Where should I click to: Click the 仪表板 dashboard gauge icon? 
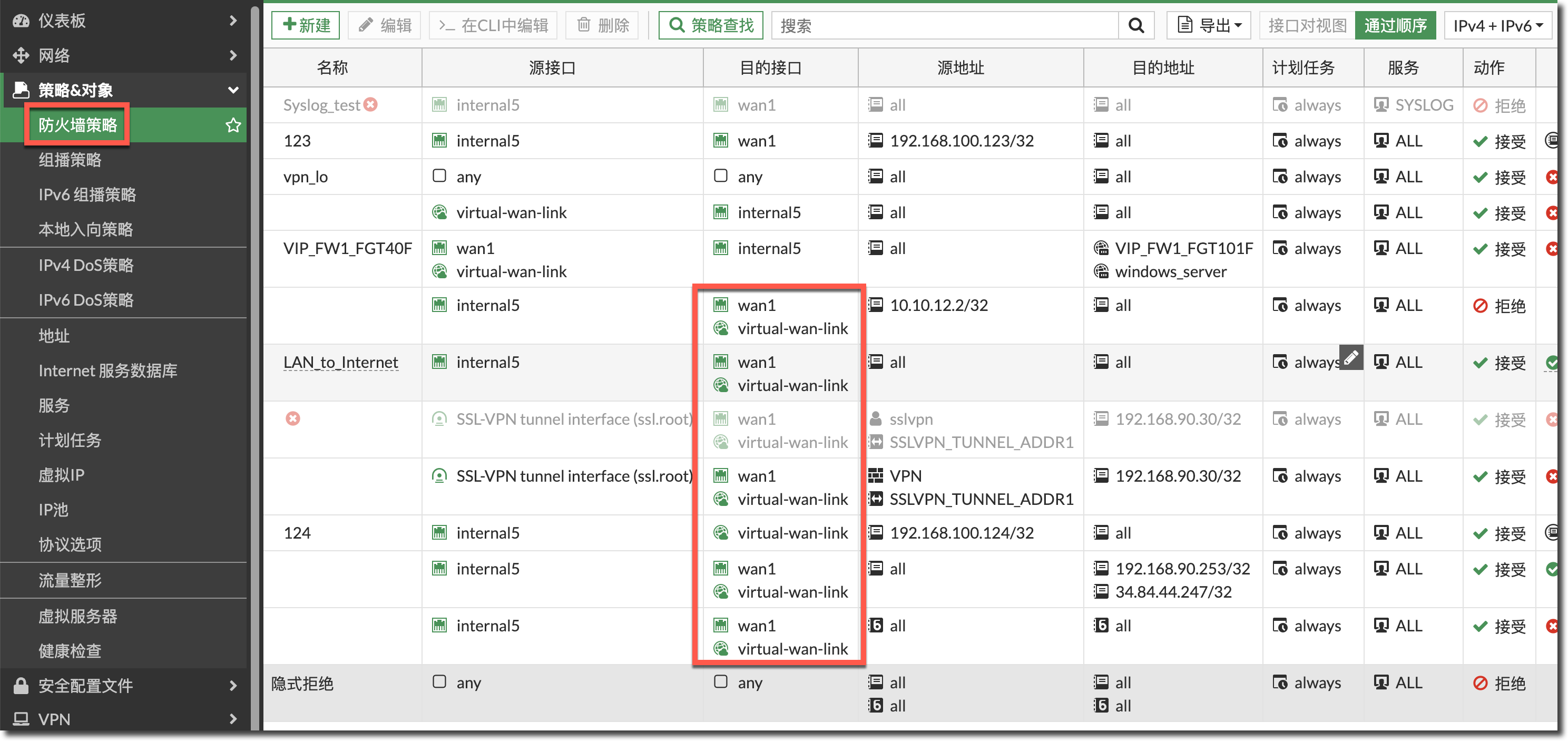point(21,21)
